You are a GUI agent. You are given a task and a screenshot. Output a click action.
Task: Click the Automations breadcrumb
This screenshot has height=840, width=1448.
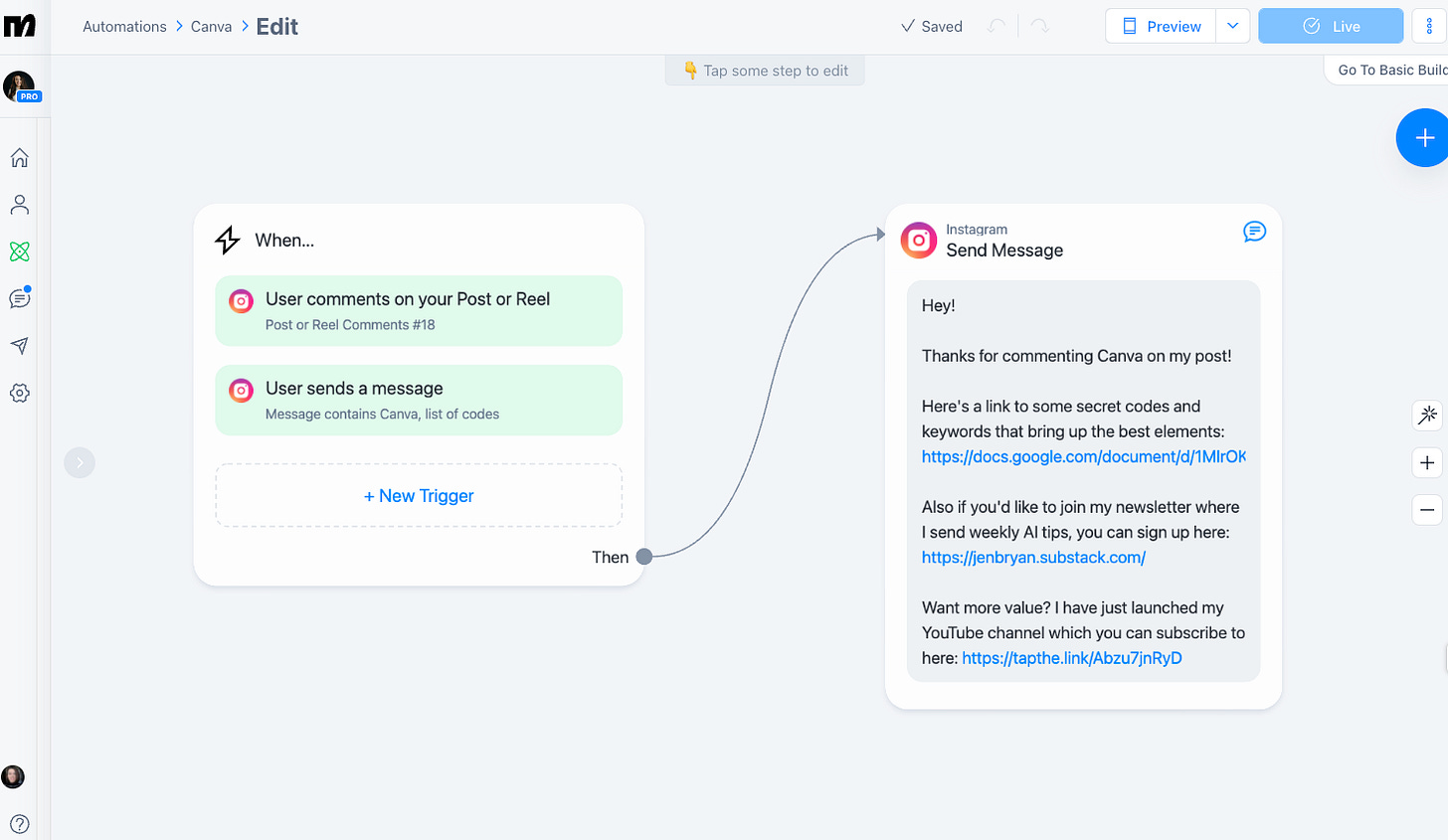tap(124, 27)
